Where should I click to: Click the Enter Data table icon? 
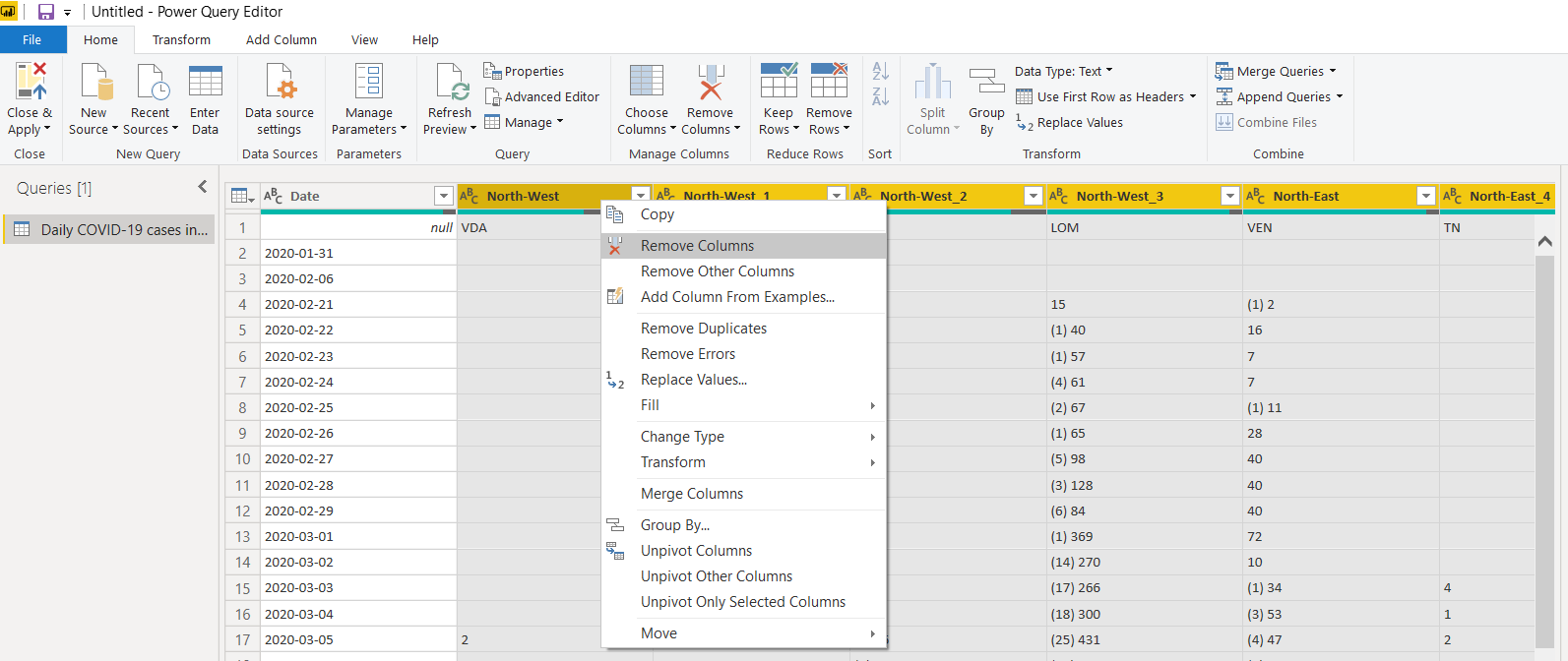tap(205, 82)
